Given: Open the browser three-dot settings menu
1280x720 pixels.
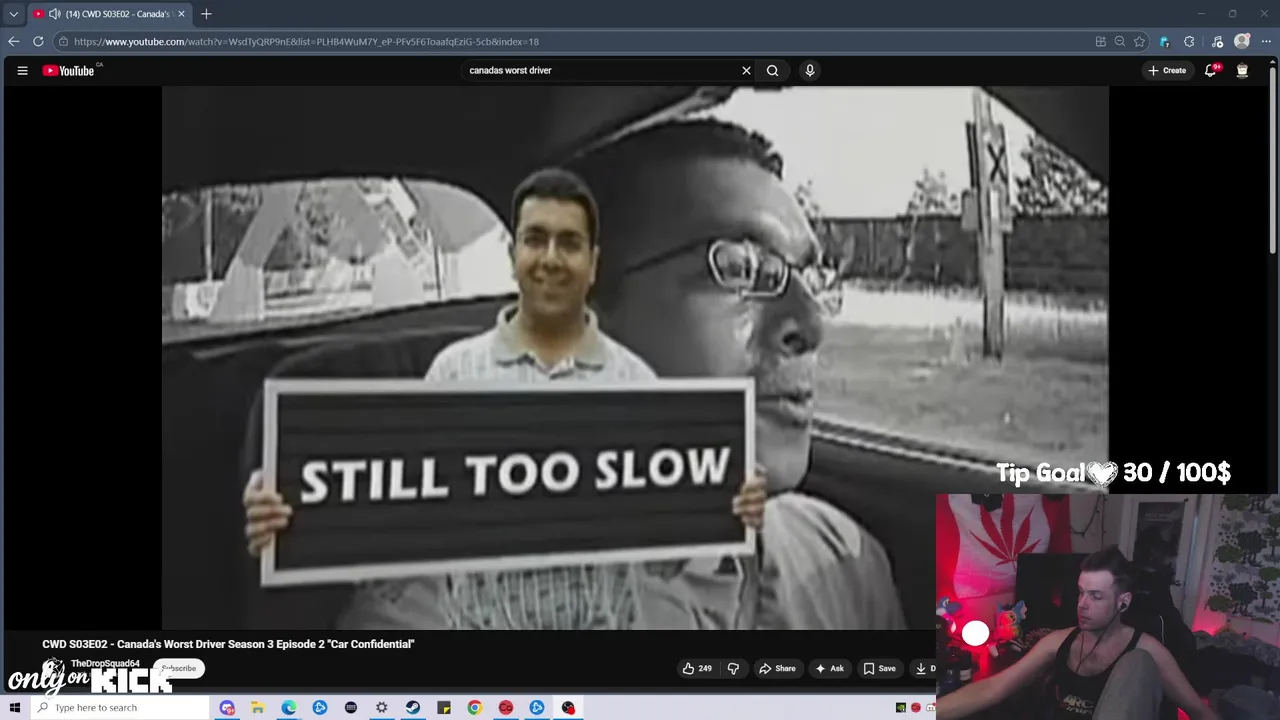Looking at the screenshot, I should pyautogui.click(x=1266, y=41).
